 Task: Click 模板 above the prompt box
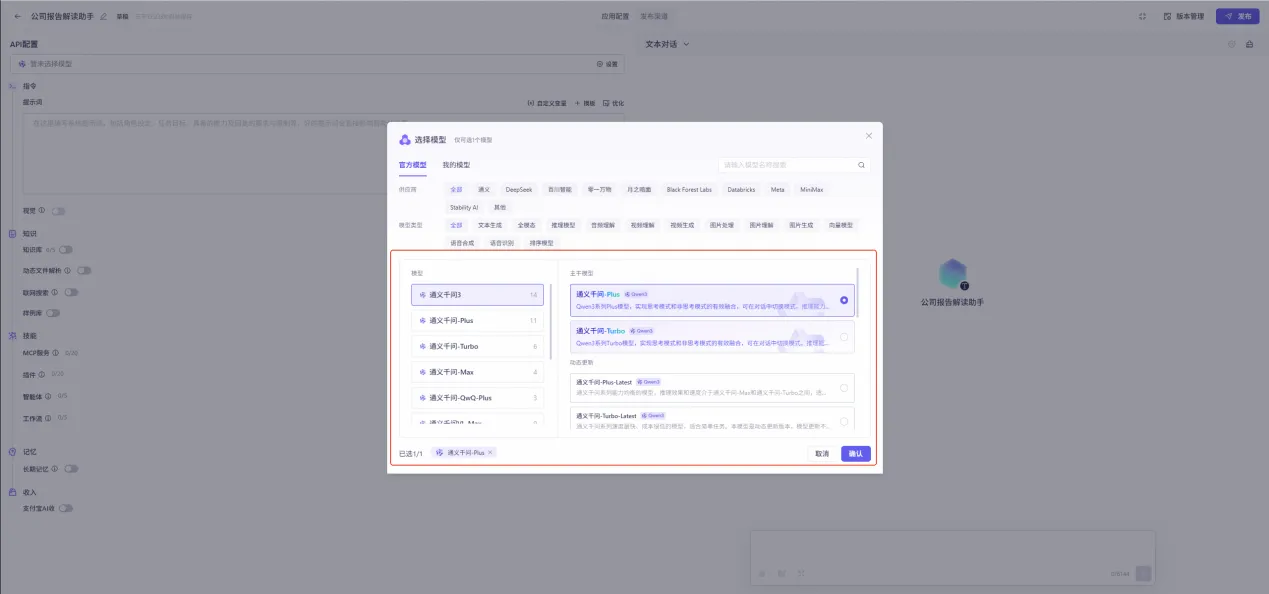[584, 103]
